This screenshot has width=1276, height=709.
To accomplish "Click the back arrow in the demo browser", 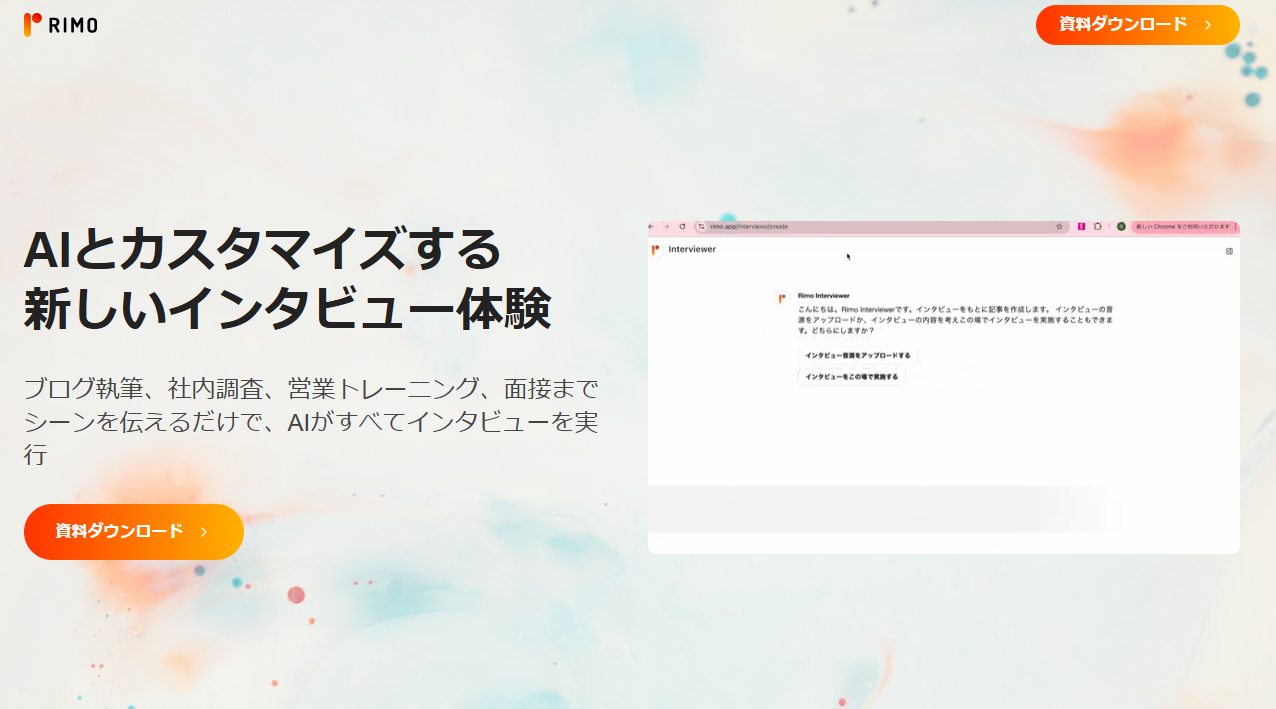I will point(652,227).
